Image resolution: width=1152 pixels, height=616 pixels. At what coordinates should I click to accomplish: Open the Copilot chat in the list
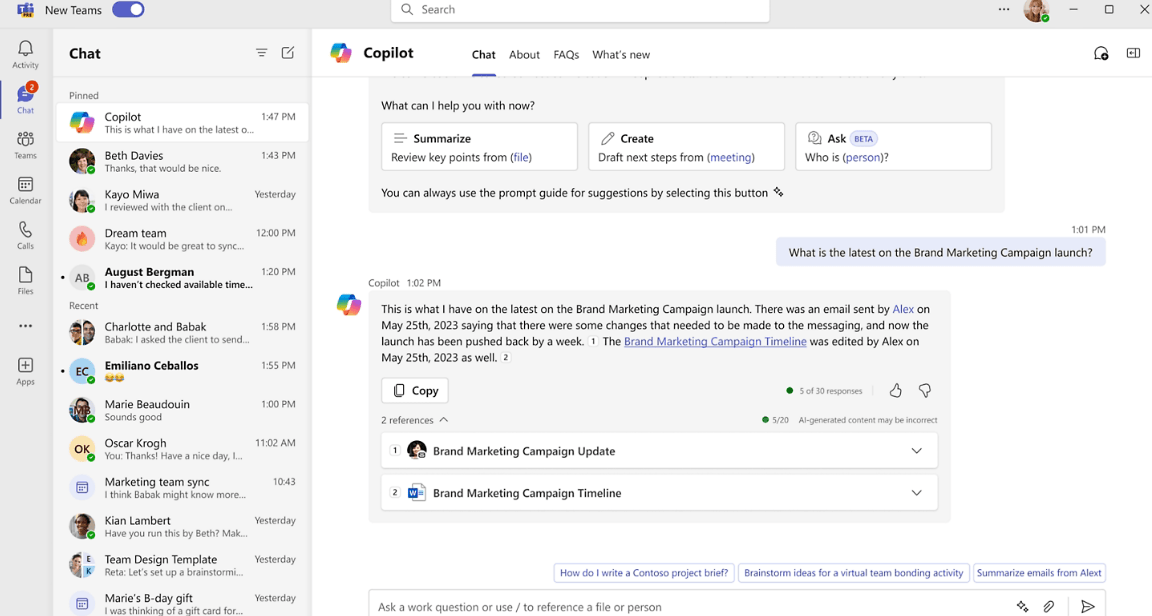click(182, 122)
